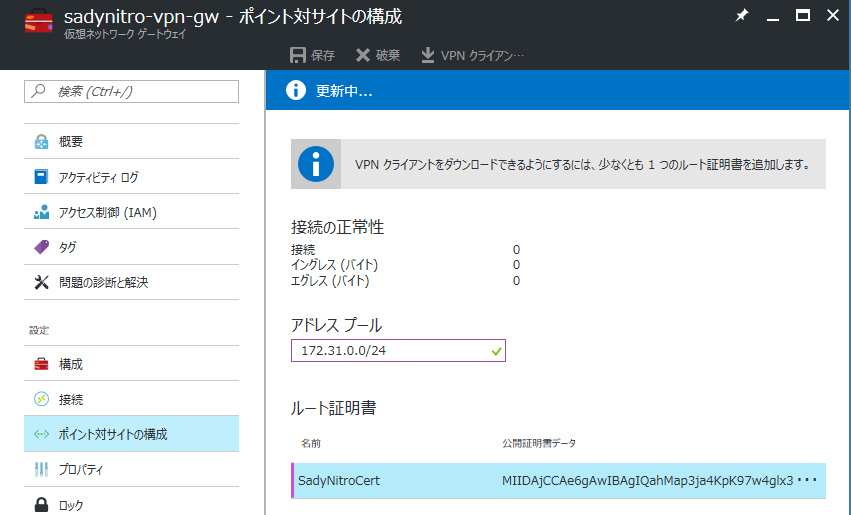
Task: Click the large info icon in VPN notice
Action: pyautogui.click(x=315, y=164)
